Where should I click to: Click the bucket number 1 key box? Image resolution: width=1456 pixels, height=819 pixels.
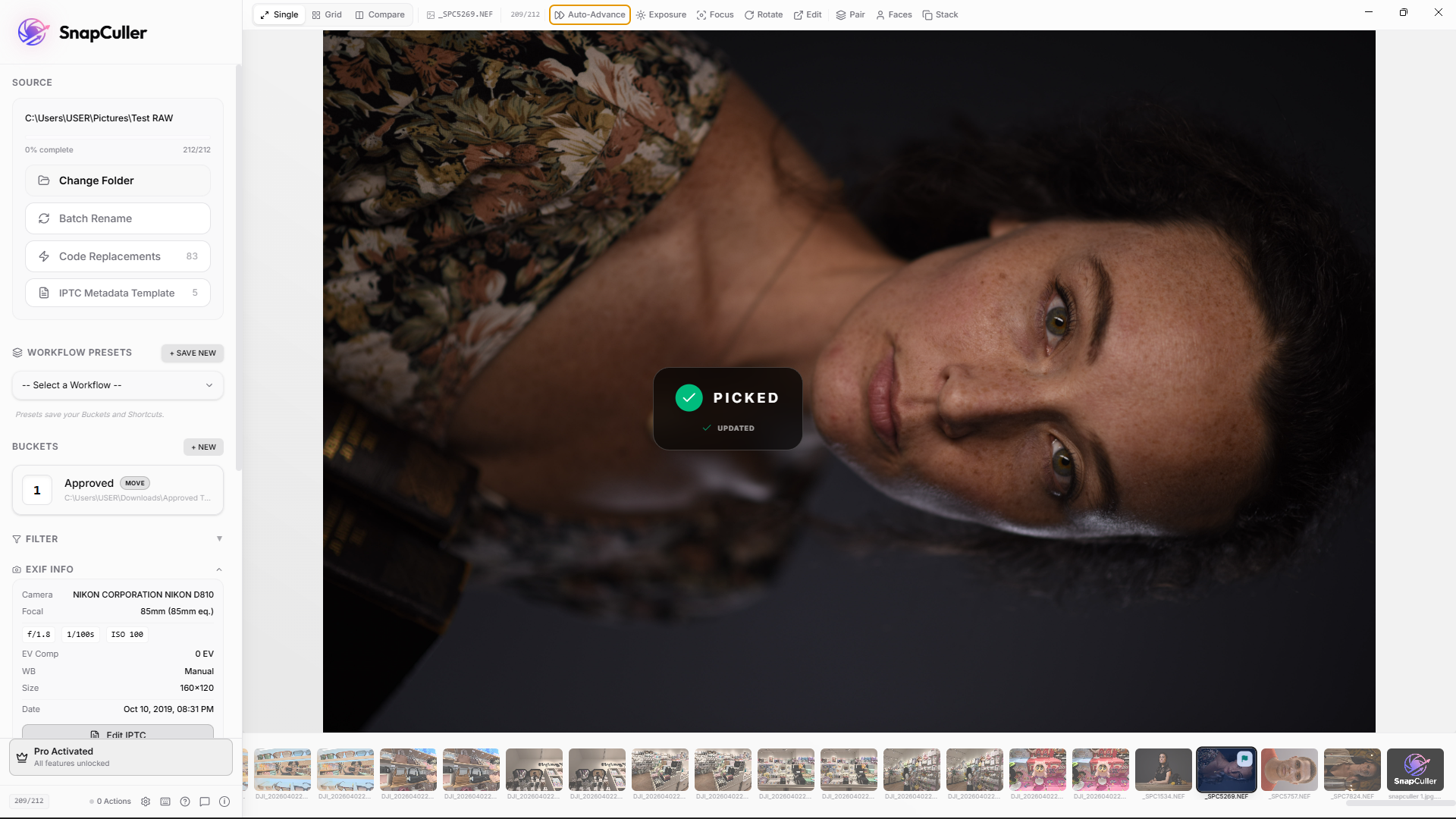[37, 491]
